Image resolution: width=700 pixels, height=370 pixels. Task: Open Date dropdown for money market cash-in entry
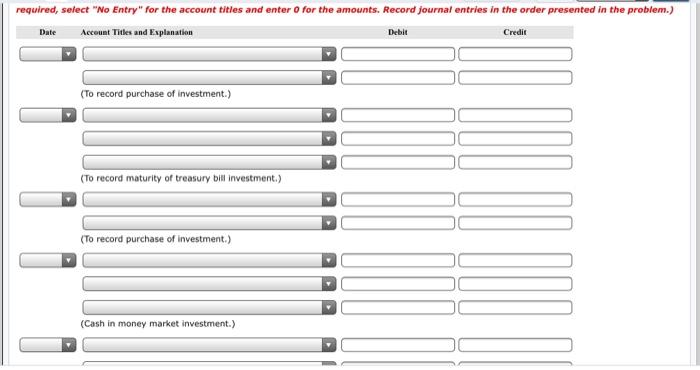point(48,260)
